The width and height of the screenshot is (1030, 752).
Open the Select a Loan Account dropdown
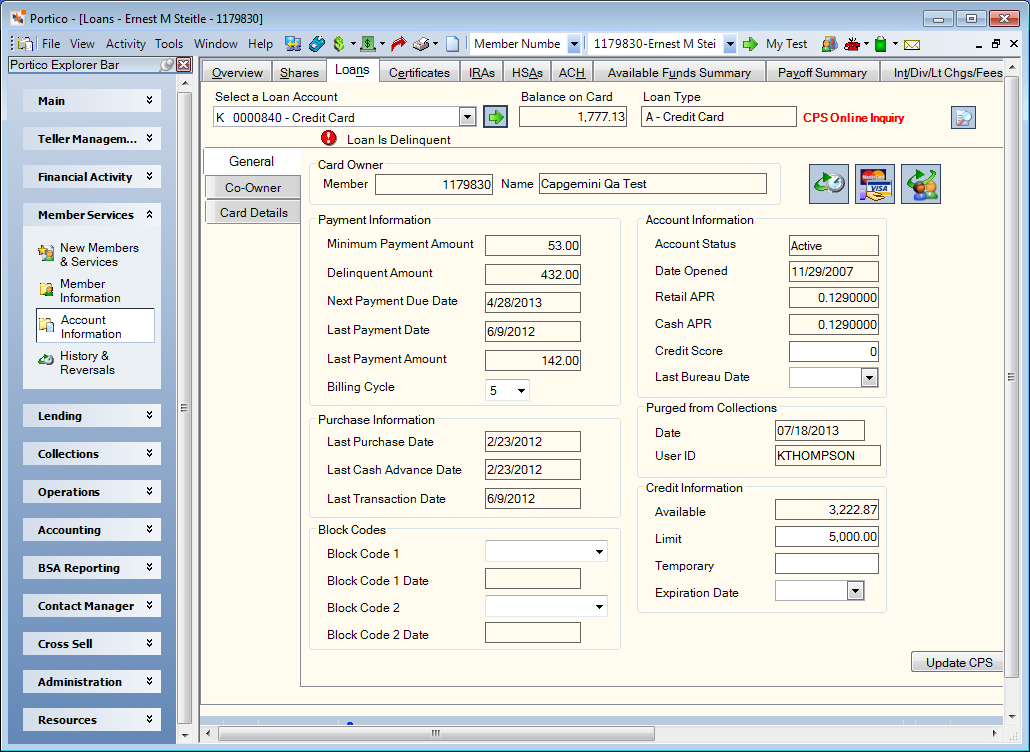(467, 118)
